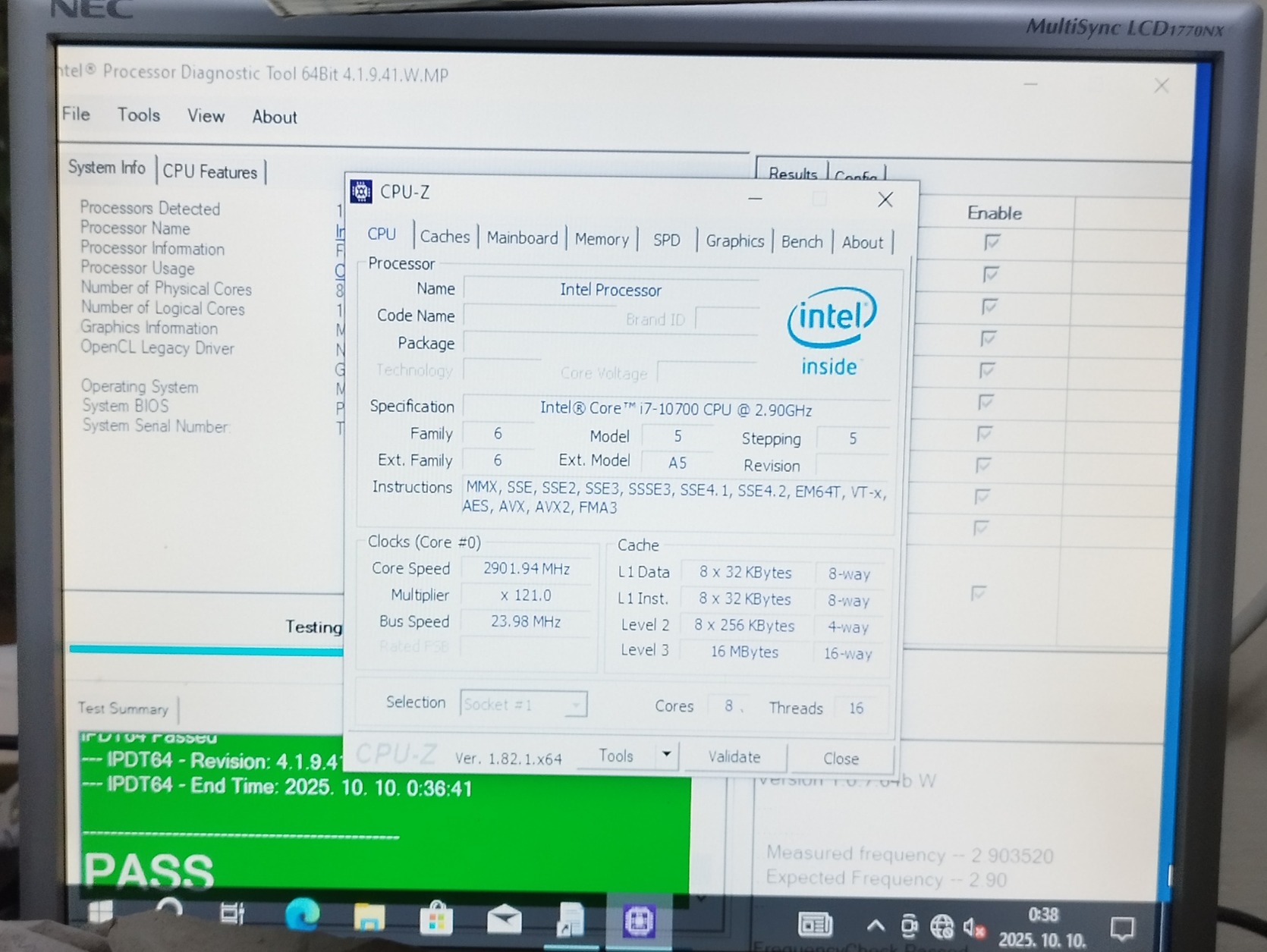
Task: Minimize the Intel Processor Diagnostic Tool window
Action: (1030, 83)
